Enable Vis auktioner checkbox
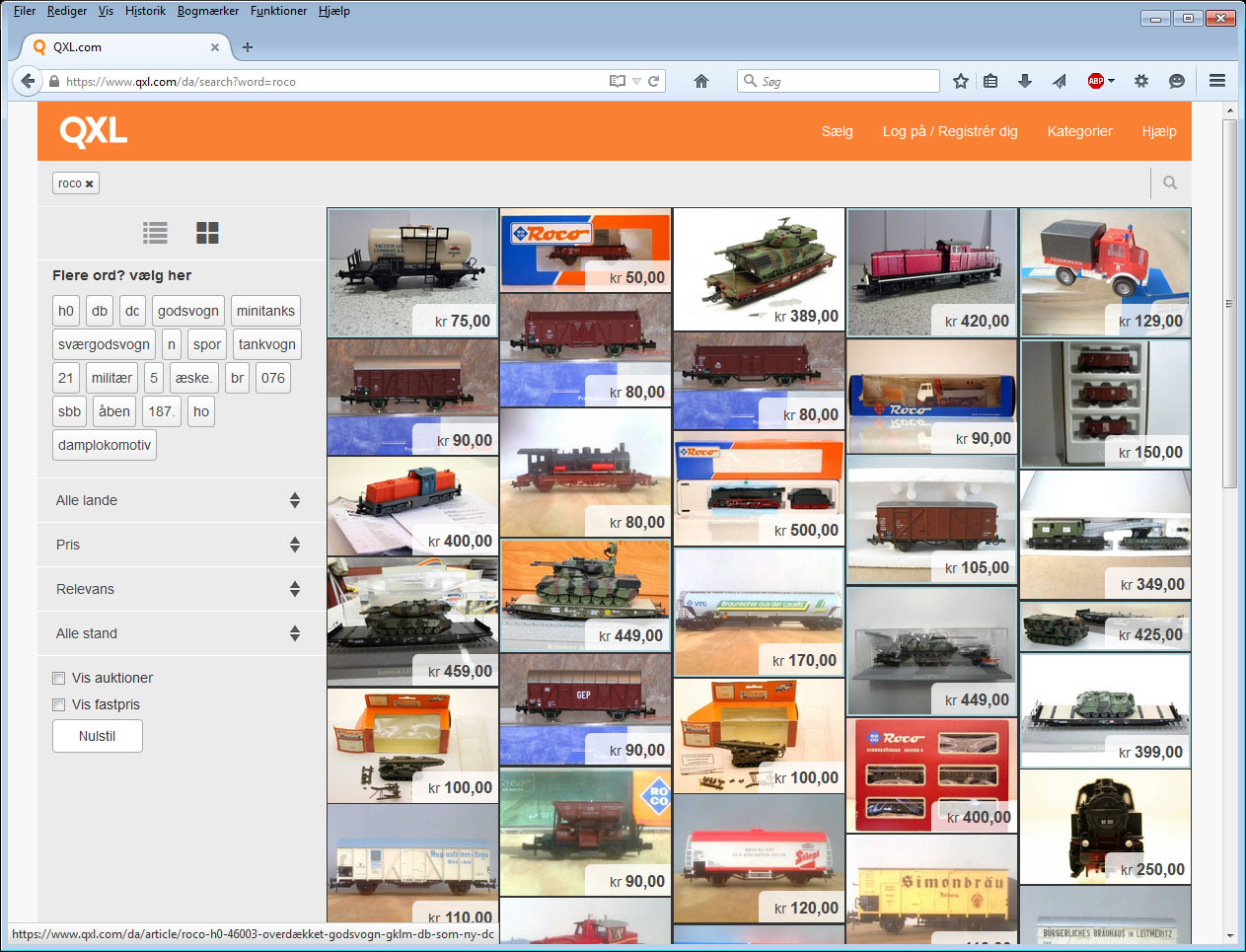This screenshot has height=952, width=1246. click(59, 678)
